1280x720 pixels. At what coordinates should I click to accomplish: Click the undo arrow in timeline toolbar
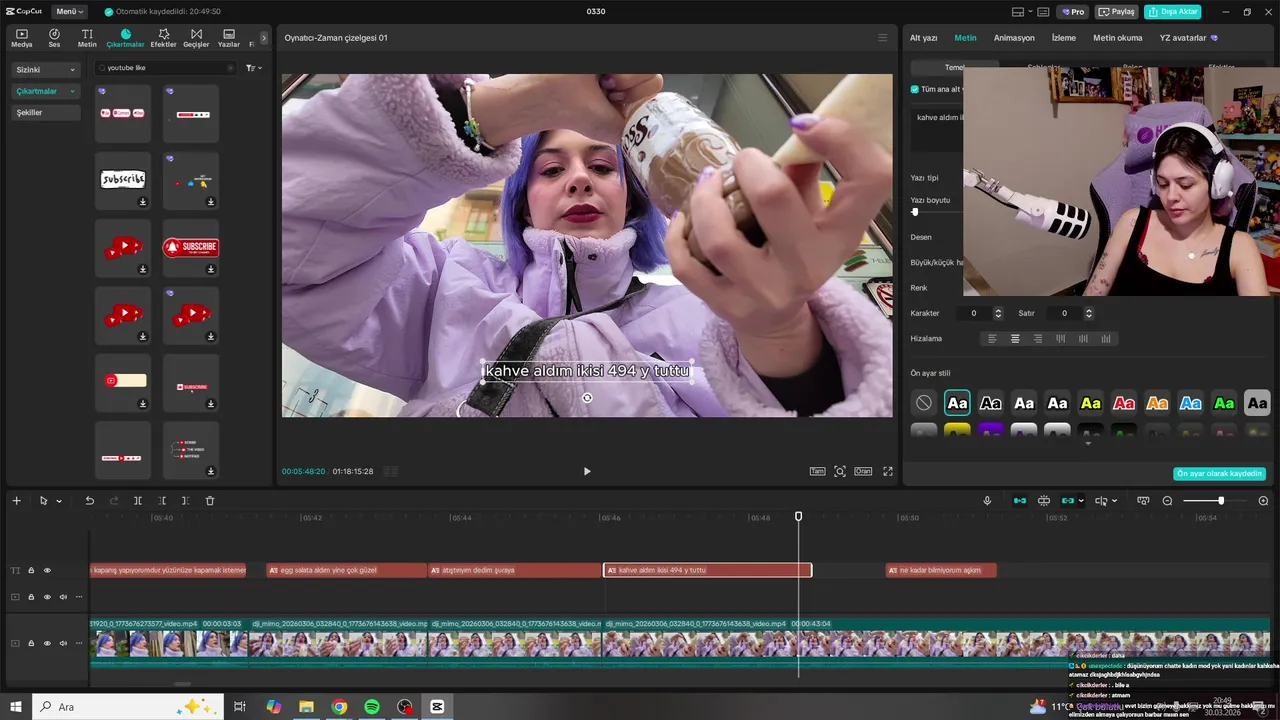[x=89, y=501]
